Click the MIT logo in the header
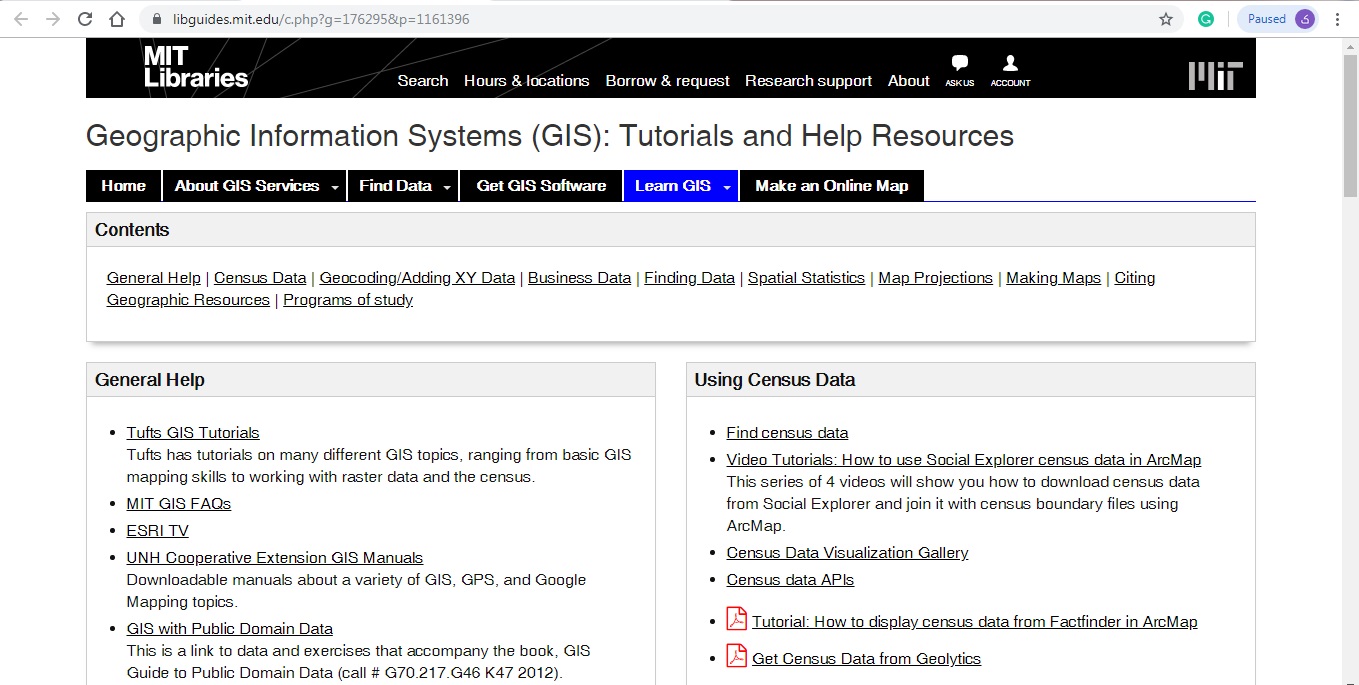 [x=1215, y=75]
